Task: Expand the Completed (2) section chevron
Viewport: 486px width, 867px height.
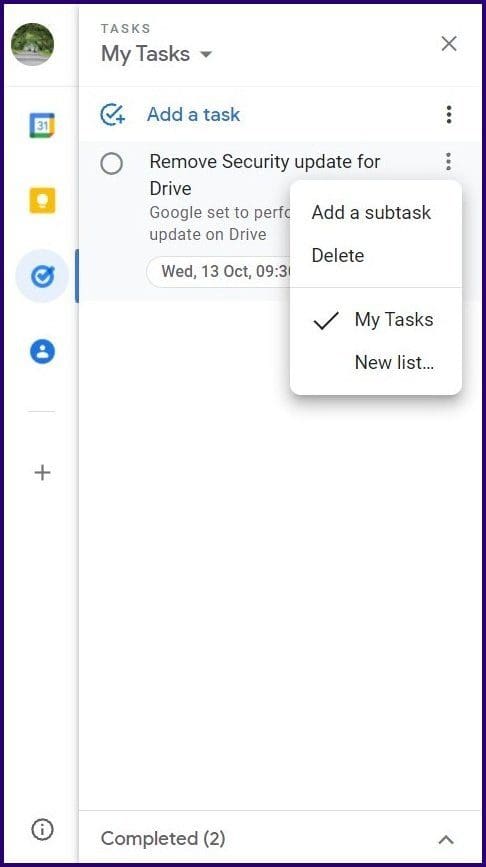Action: [x=446, y=840]
